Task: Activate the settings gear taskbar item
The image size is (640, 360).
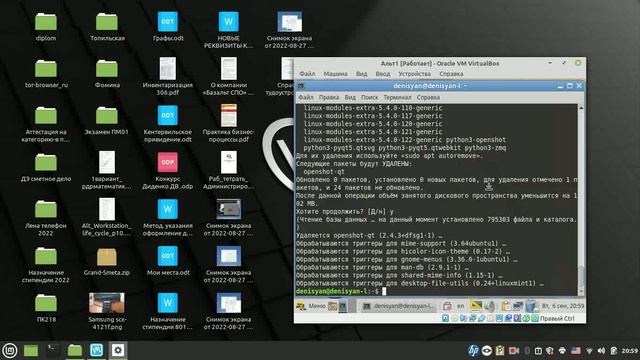Action: pos(118,350)
